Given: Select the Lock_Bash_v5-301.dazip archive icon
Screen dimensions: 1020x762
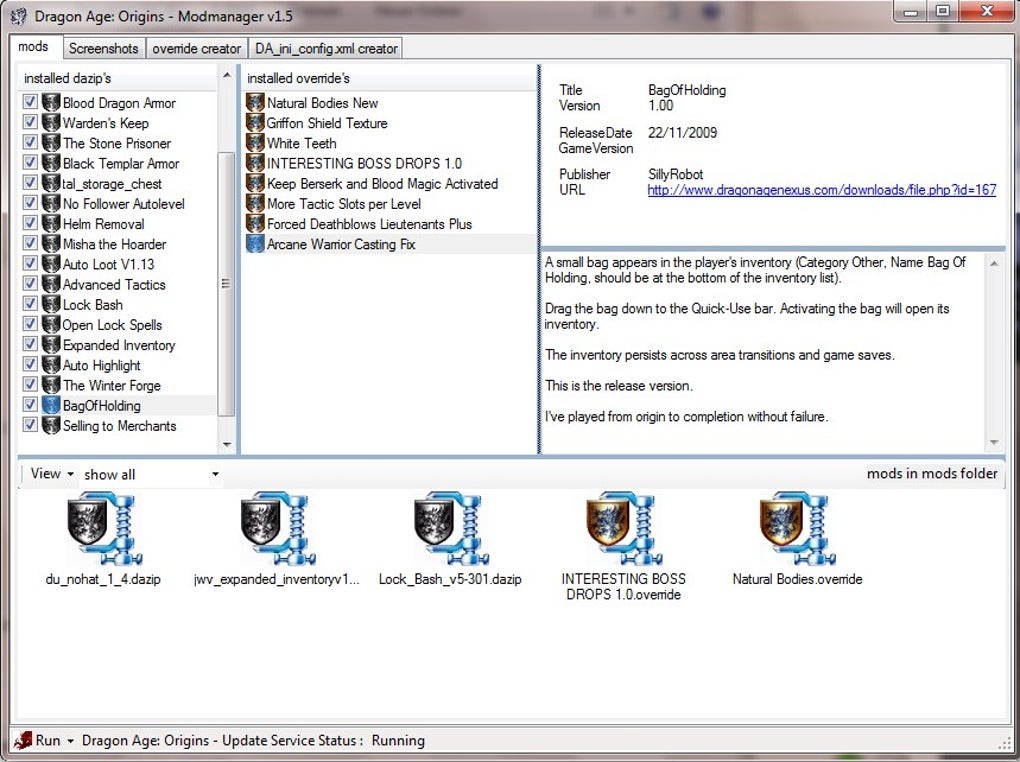Looking at the screenshot, I should pos(451,528).
